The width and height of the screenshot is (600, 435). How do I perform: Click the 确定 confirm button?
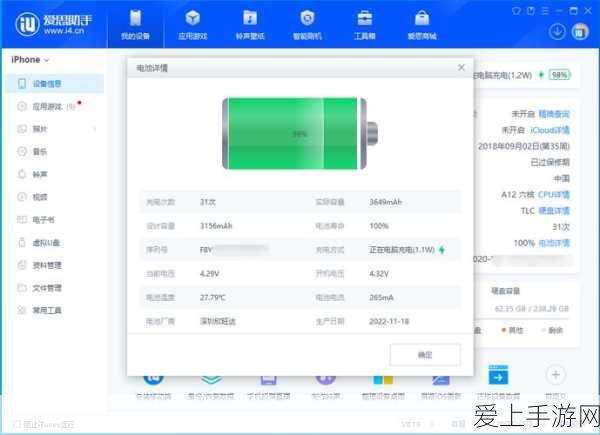(425, 355)
